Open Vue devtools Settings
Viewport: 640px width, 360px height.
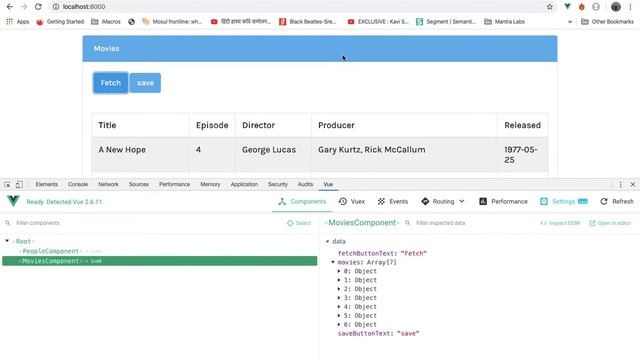[x=564, y=202]
